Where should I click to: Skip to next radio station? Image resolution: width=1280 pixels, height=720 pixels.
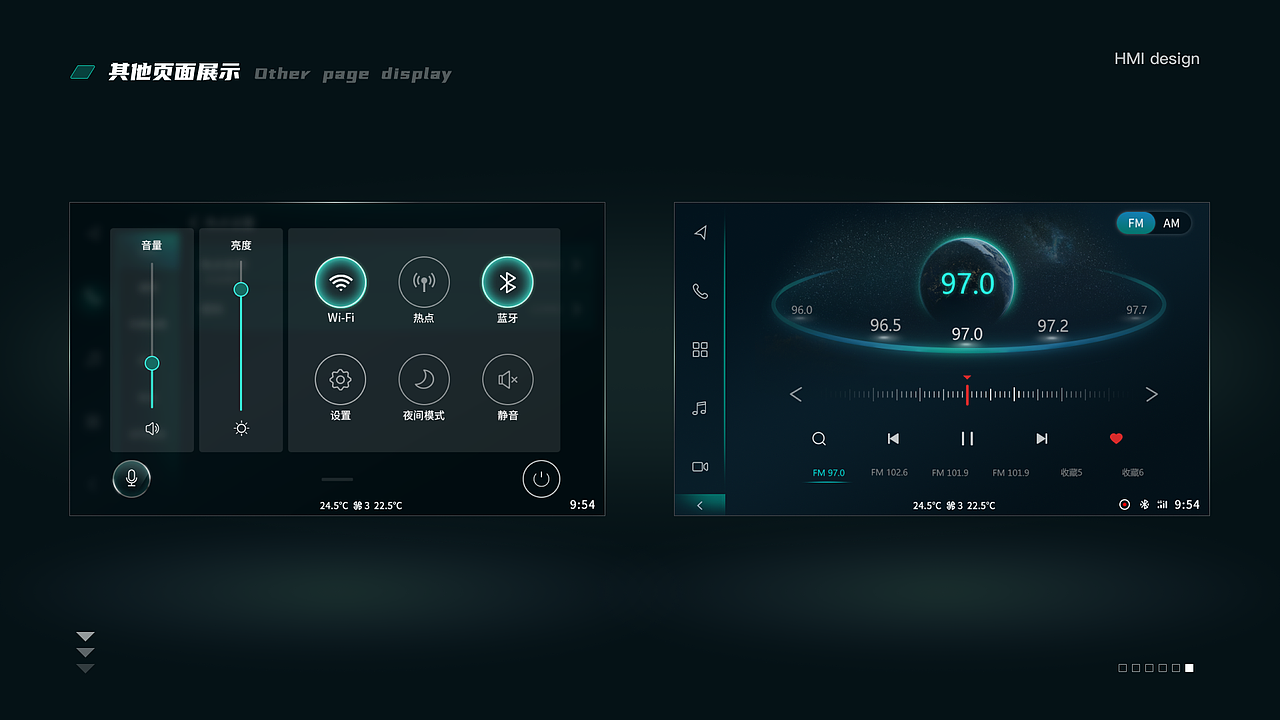point(1042,439)
